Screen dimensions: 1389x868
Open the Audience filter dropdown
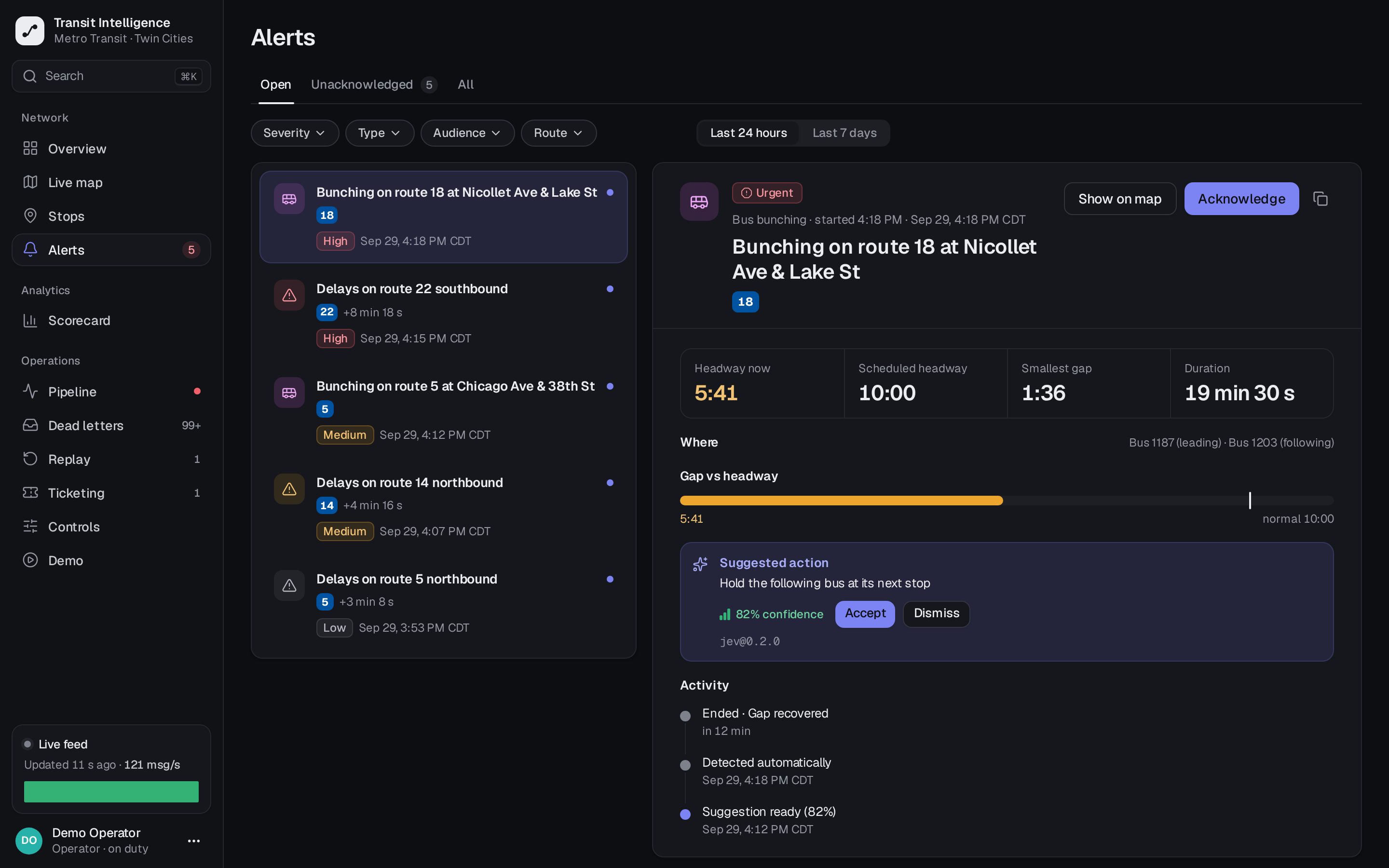pyautogui.click(x=467, y=133)
